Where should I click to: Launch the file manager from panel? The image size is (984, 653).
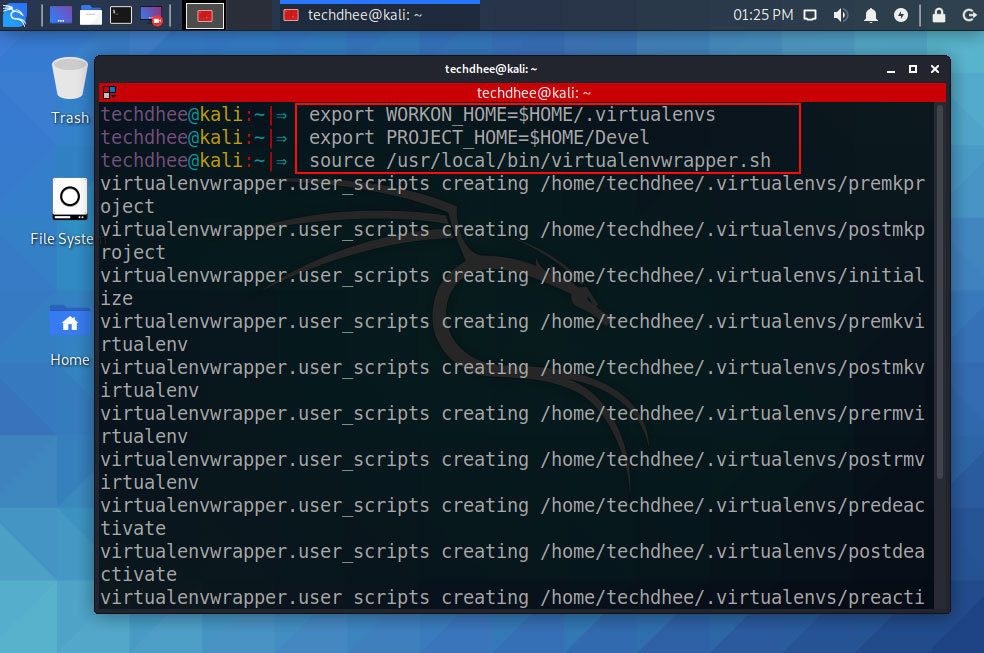[x=91, y=15]
